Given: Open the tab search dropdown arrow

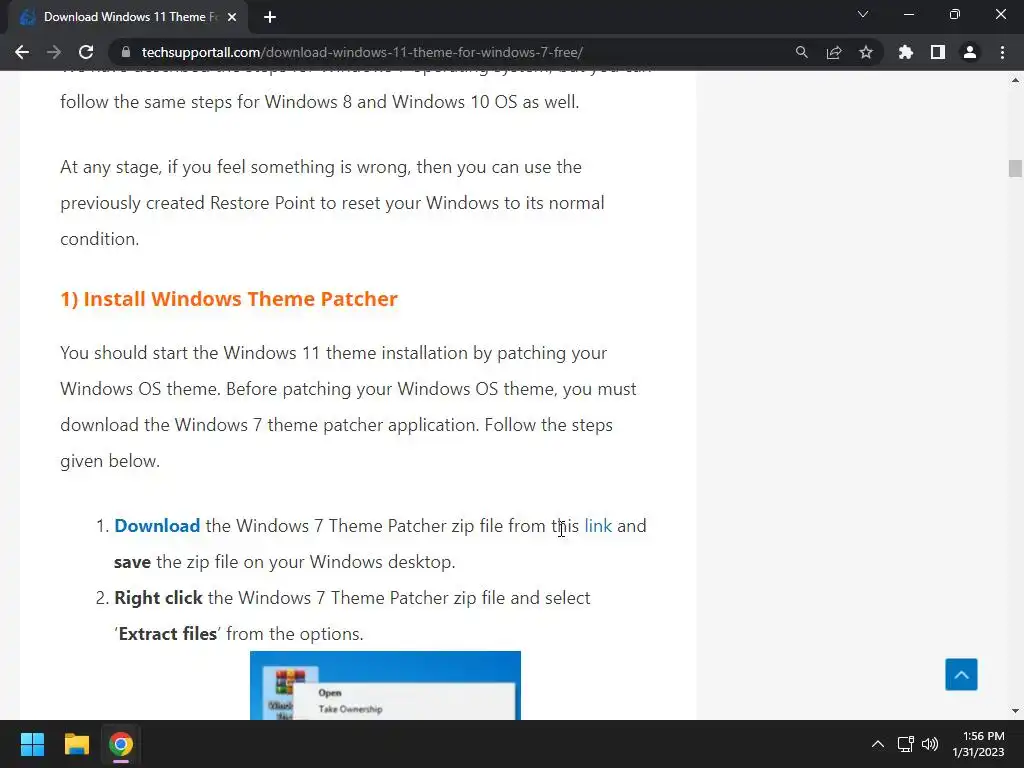Looking at the screenshot, I should coord(863,14).
